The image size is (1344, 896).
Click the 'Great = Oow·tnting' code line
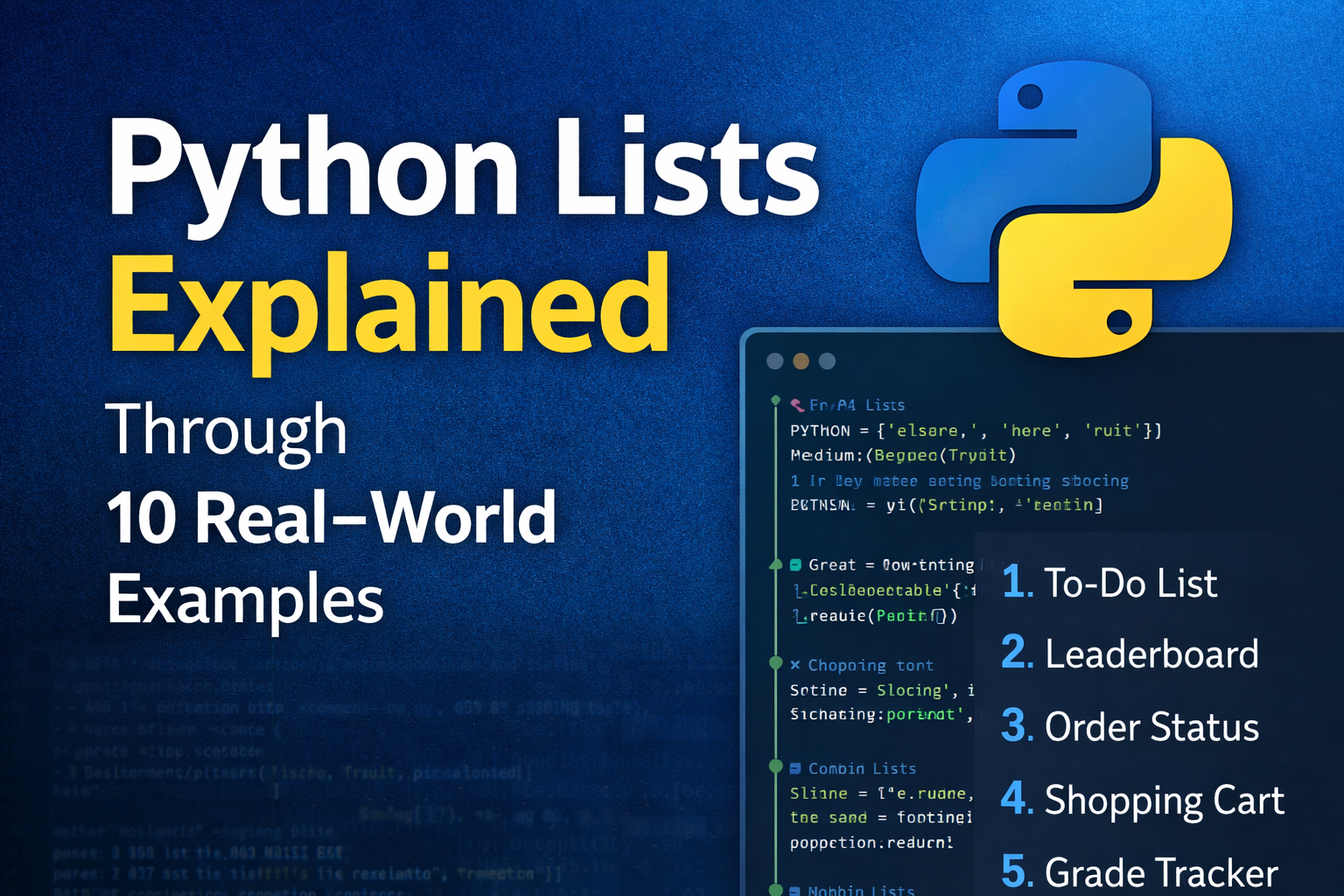[891, 565]
